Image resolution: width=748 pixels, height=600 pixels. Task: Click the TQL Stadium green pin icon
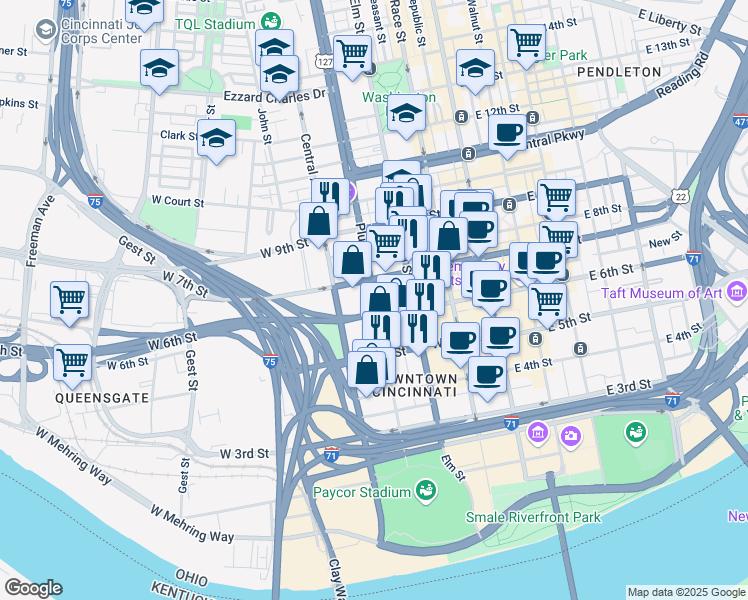271,22
